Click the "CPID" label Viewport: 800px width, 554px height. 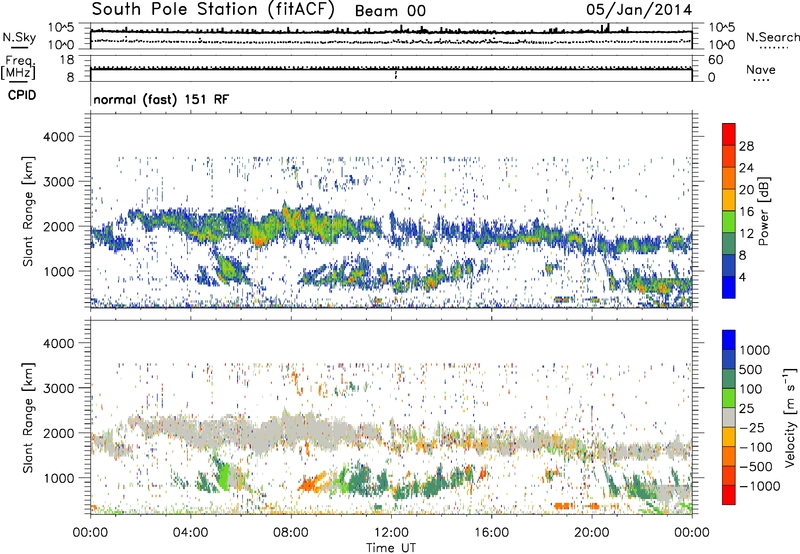[22, 95]
